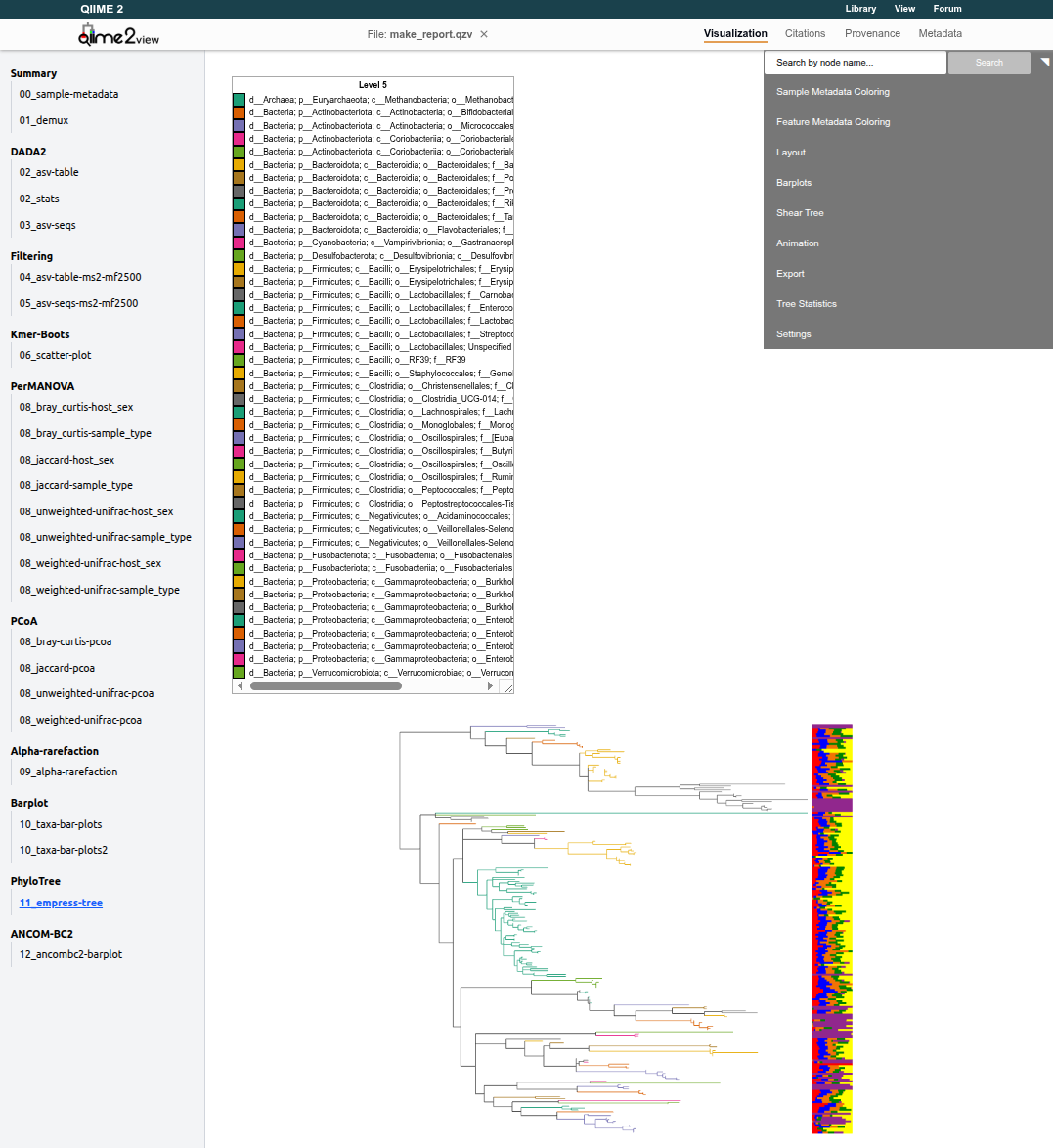Viewport: 1053px width, 1148px height.
Task: Click the Verrucomicrobiota legend color swatch
Action: (x=239, y=673)
